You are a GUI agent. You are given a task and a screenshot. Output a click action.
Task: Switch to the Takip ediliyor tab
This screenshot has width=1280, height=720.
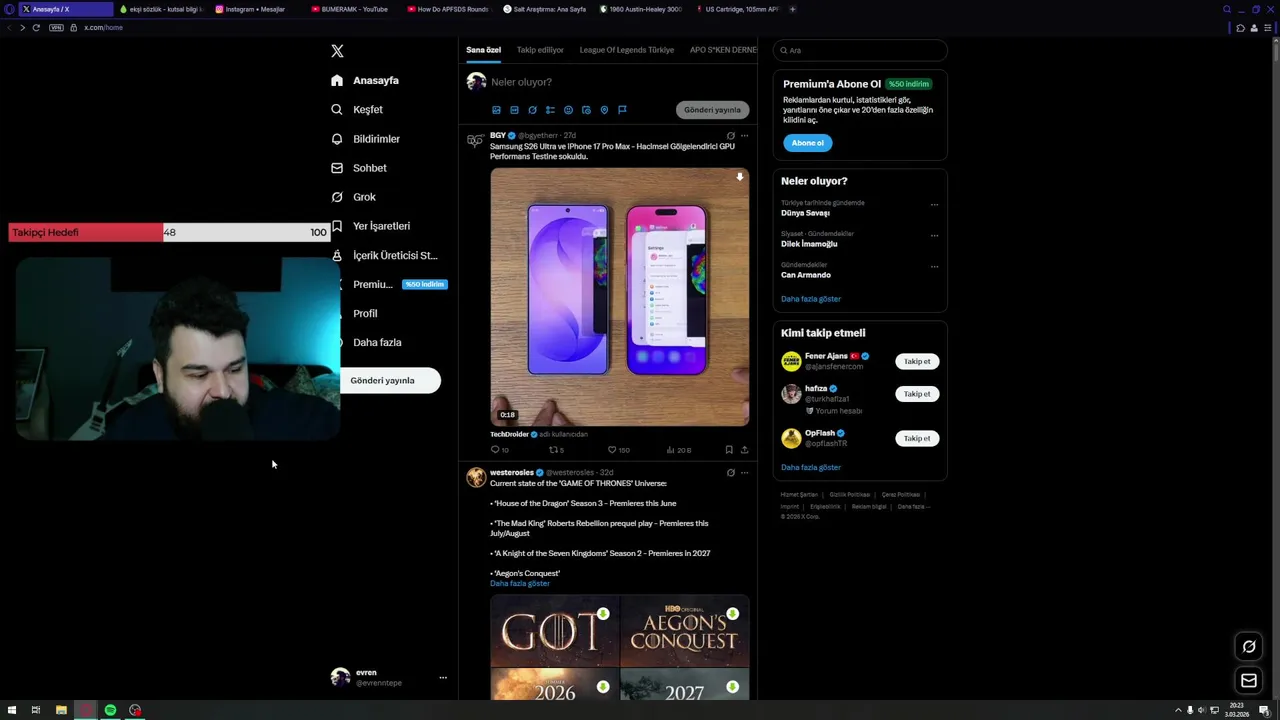pos(540,50)
